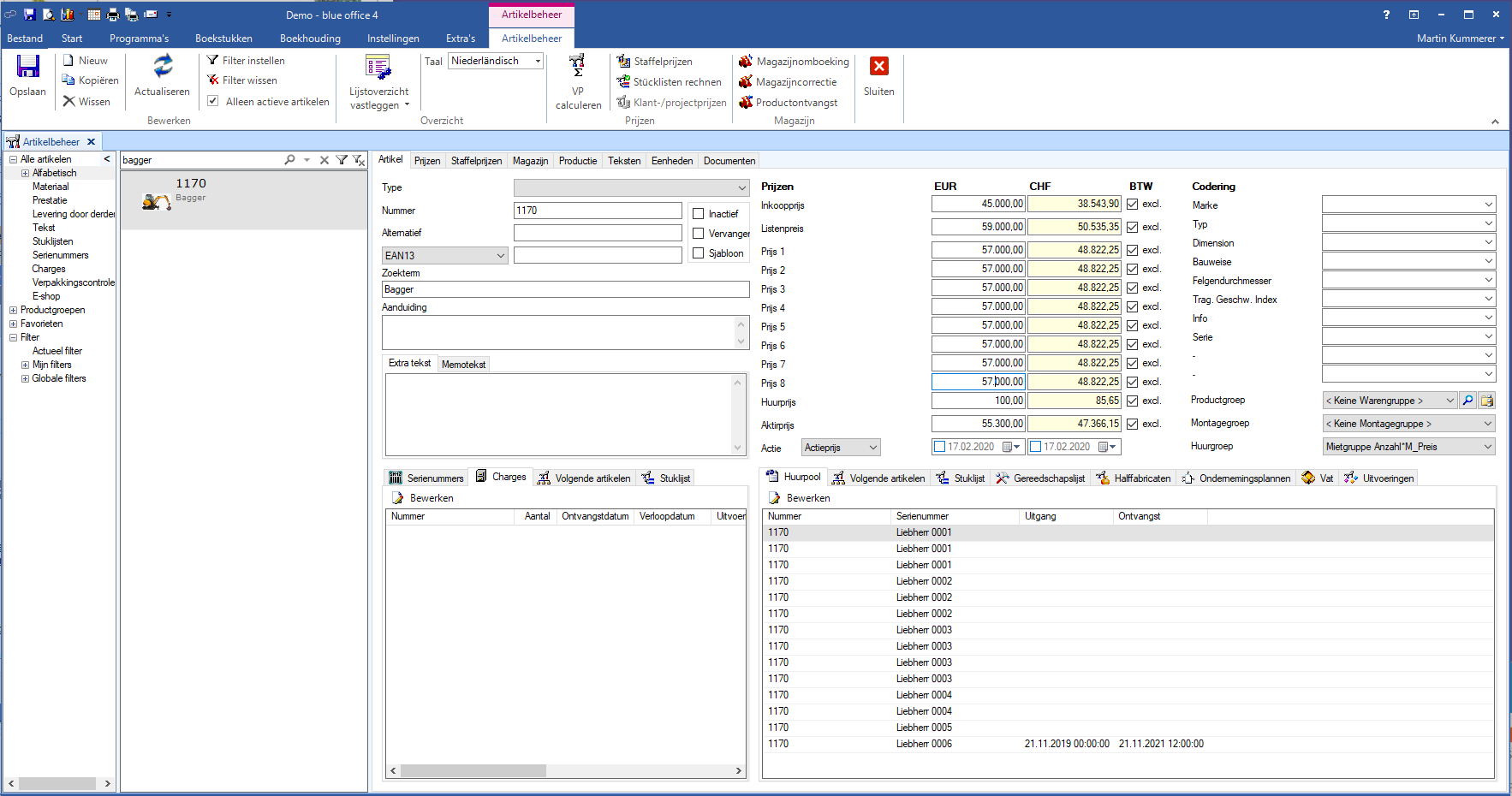Switch to the Magazijn tab

pos(530,161)
